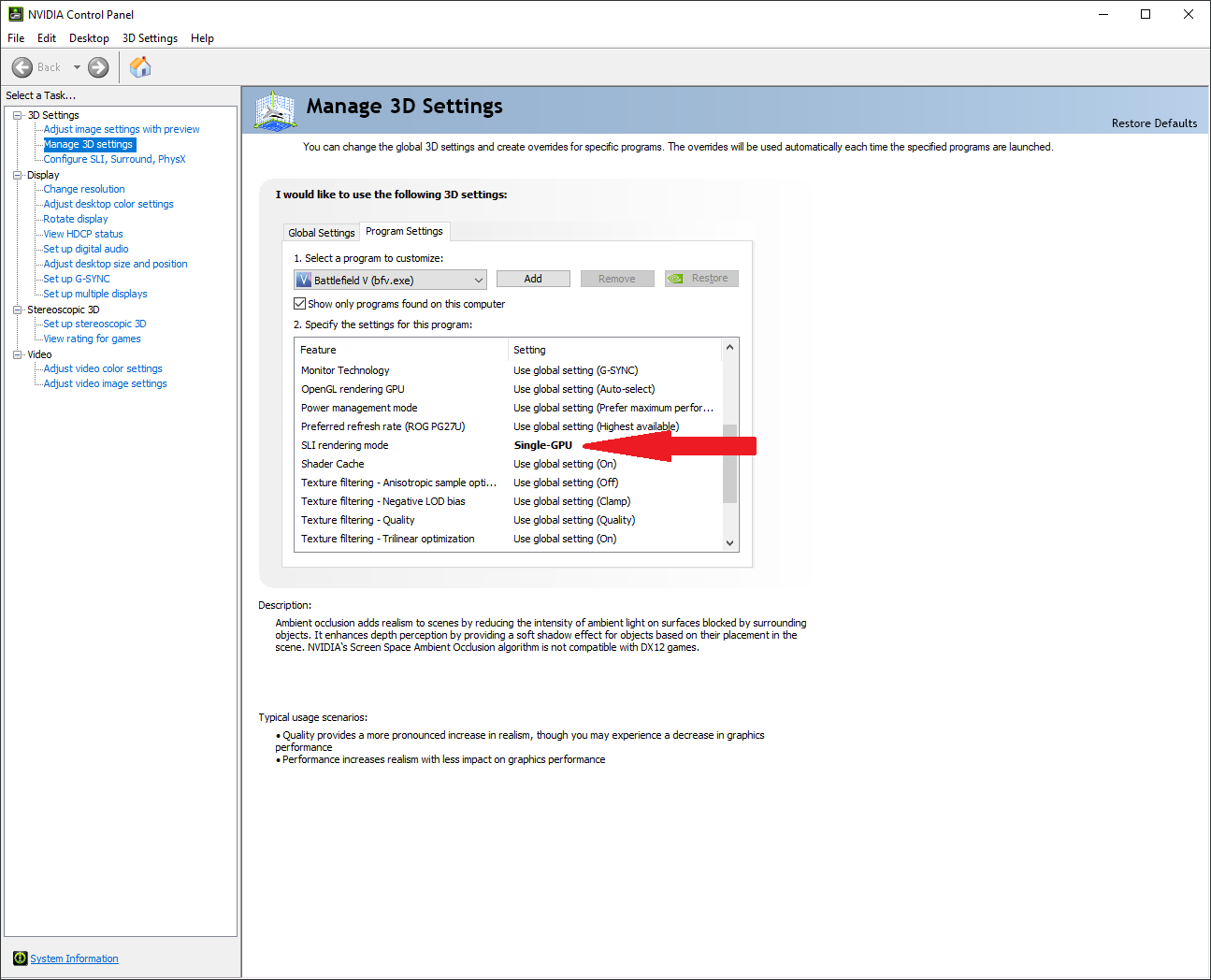Viewport: 1211px width, 980px height.
Task: Select the SLI rendering mode row
Action: coord(508,445)
